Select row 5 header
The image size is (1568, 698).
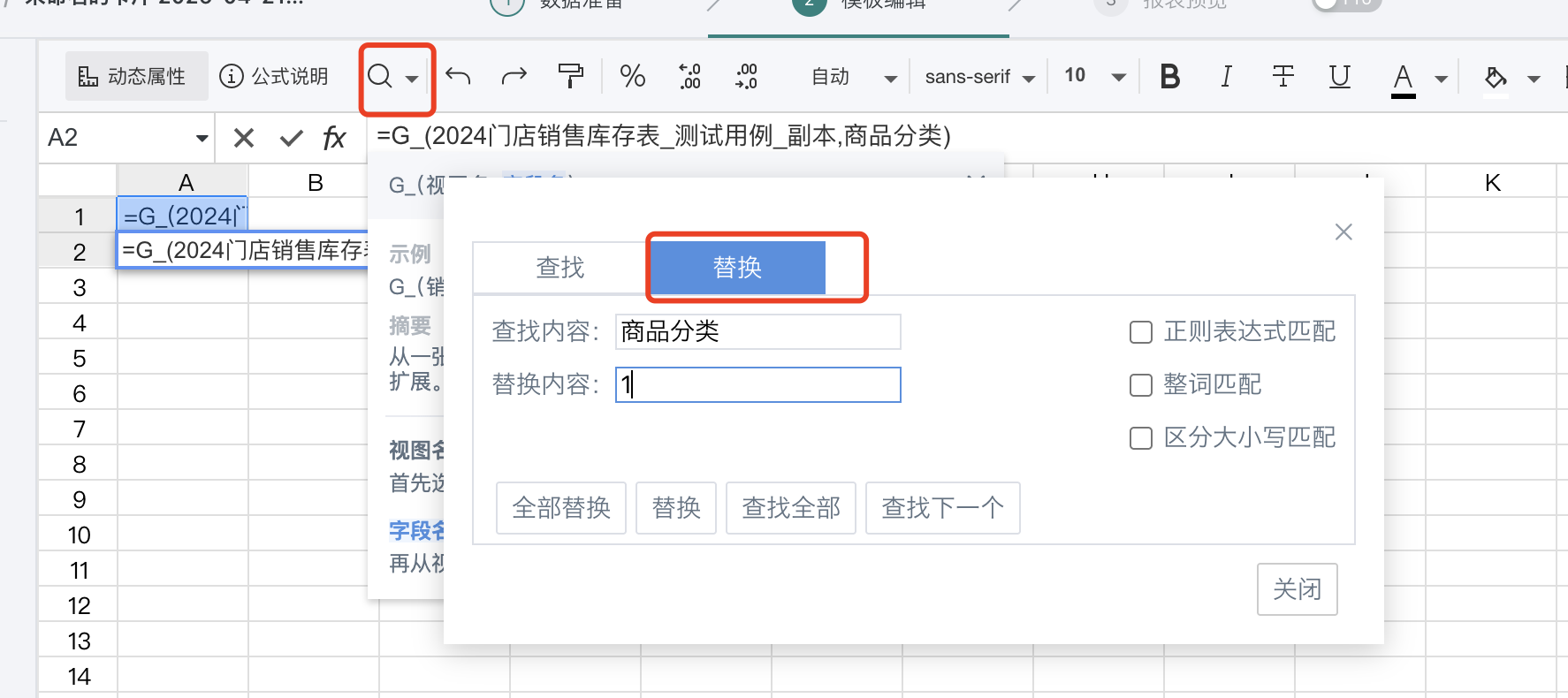(79, 358)
